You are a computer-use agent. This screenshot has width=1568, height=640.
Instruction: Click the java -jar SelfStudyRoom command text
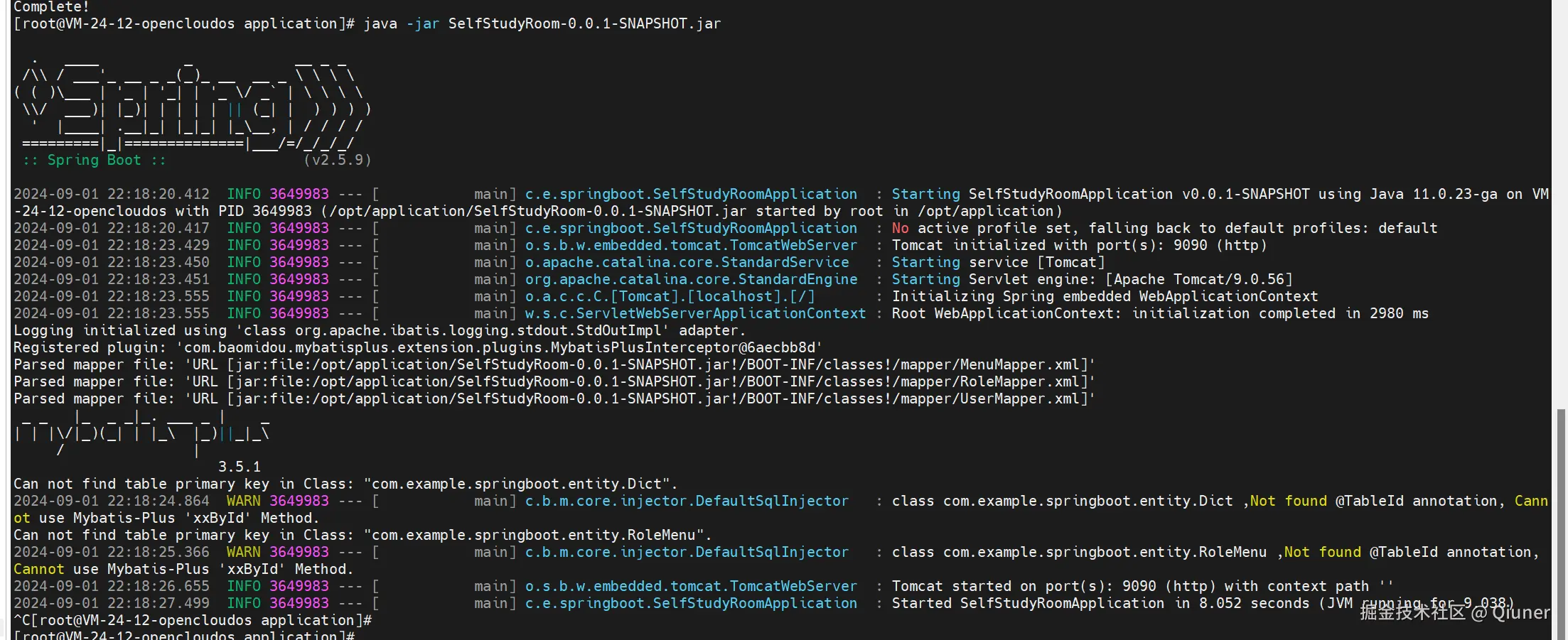[x=542, y=23]
